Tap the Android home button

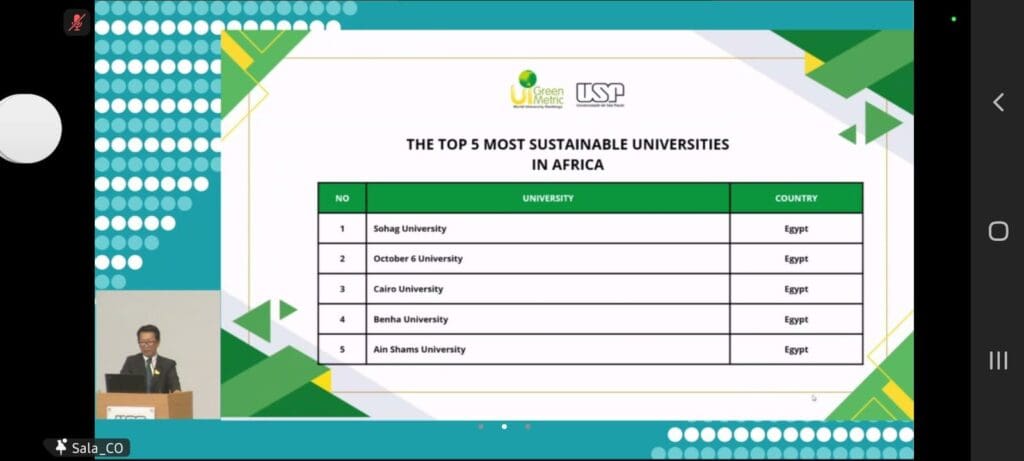[x=998, y=231]
